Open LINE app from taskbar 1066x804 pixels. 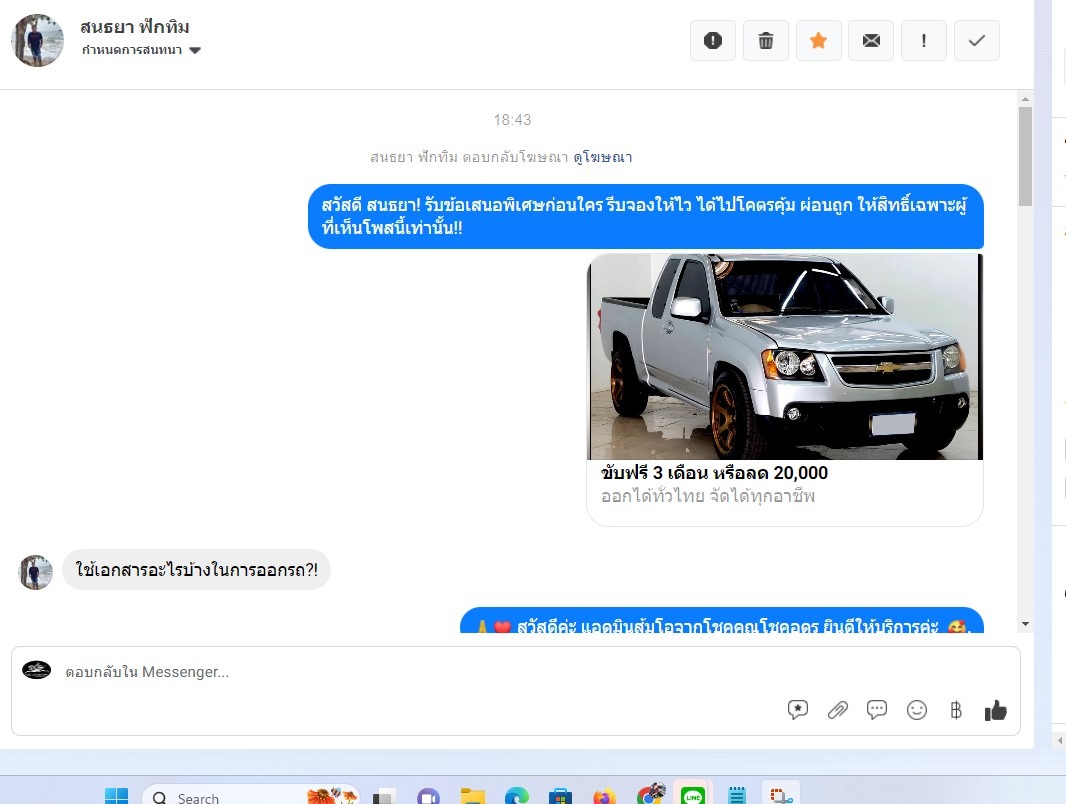pos(692,796)
